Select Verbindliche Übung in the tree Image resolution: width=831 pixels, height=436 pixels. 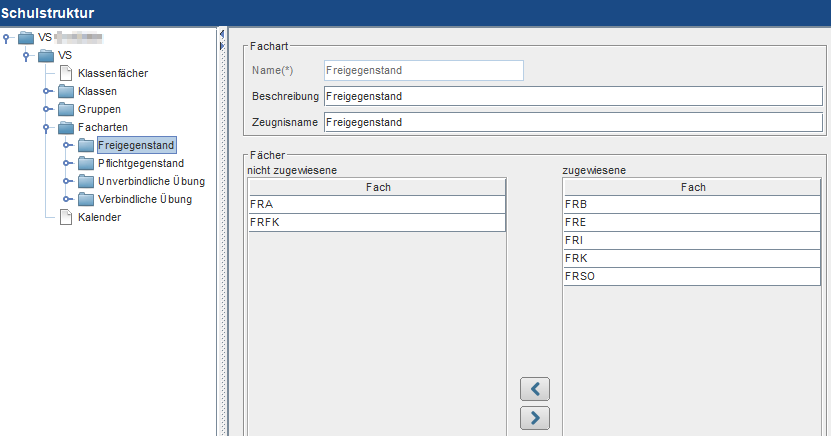pos(145,199)
